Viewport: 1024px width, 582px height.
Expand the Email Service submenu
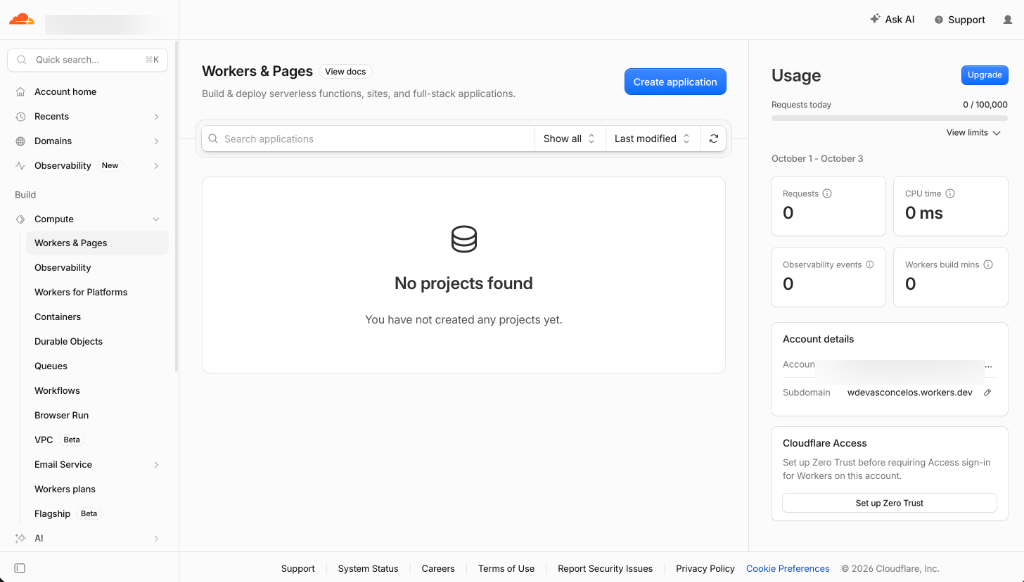(x=156, y=465)
